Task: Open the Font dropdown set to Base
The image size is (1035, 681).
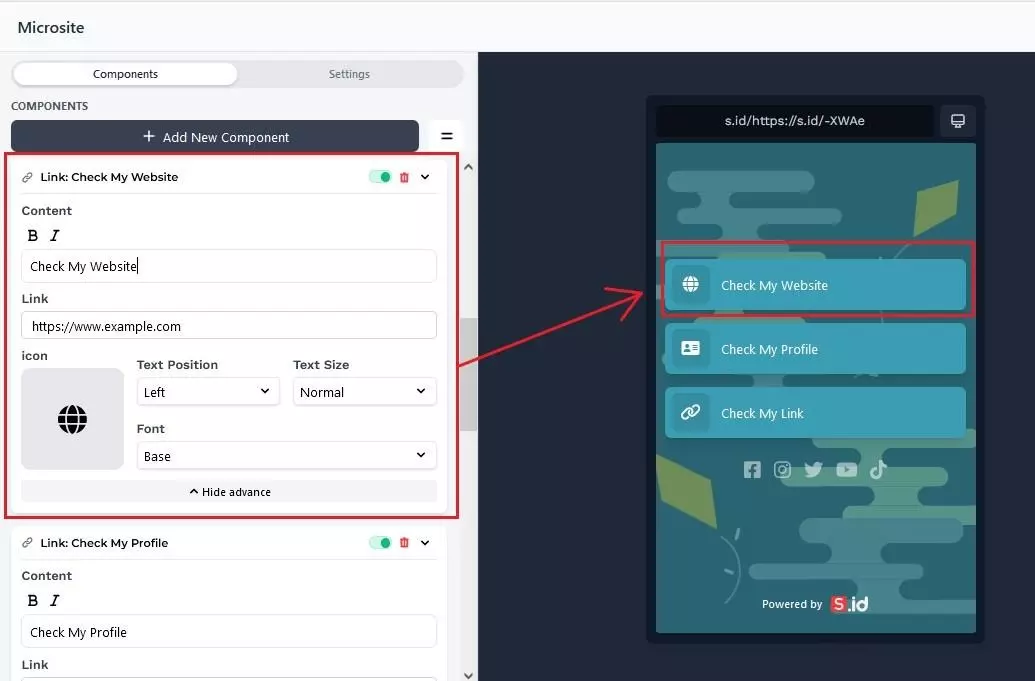Action: pos(286,456)
